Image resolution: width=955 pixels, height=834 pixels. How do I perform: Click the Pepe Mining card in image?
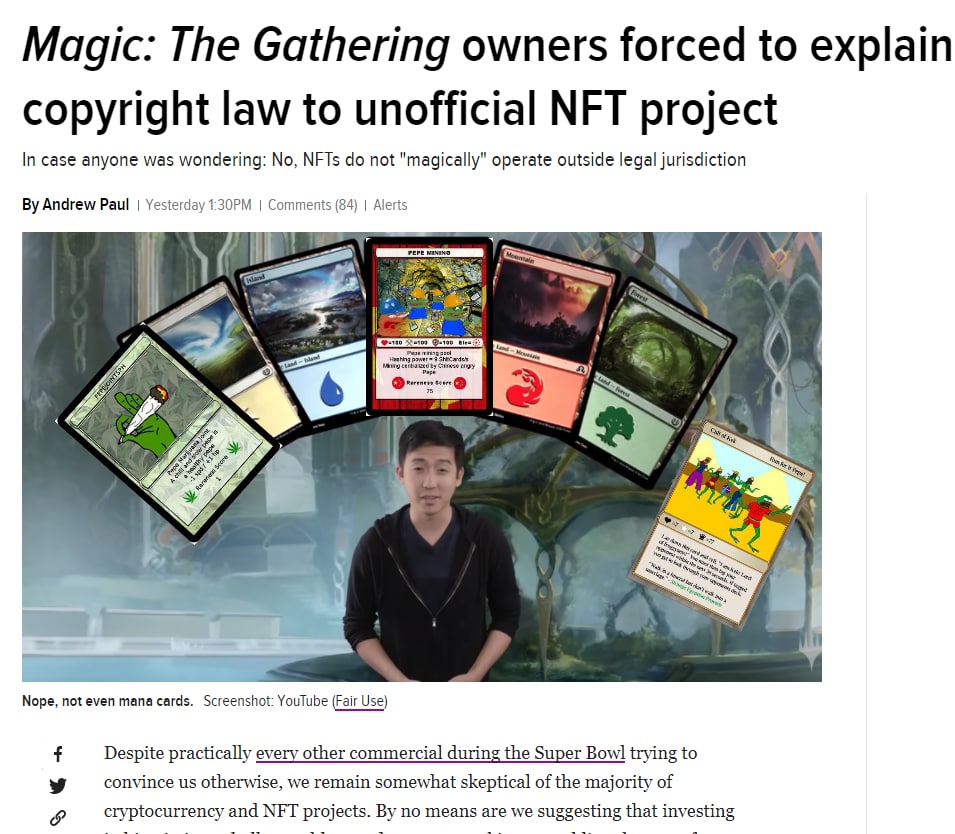tap(429, 327)
